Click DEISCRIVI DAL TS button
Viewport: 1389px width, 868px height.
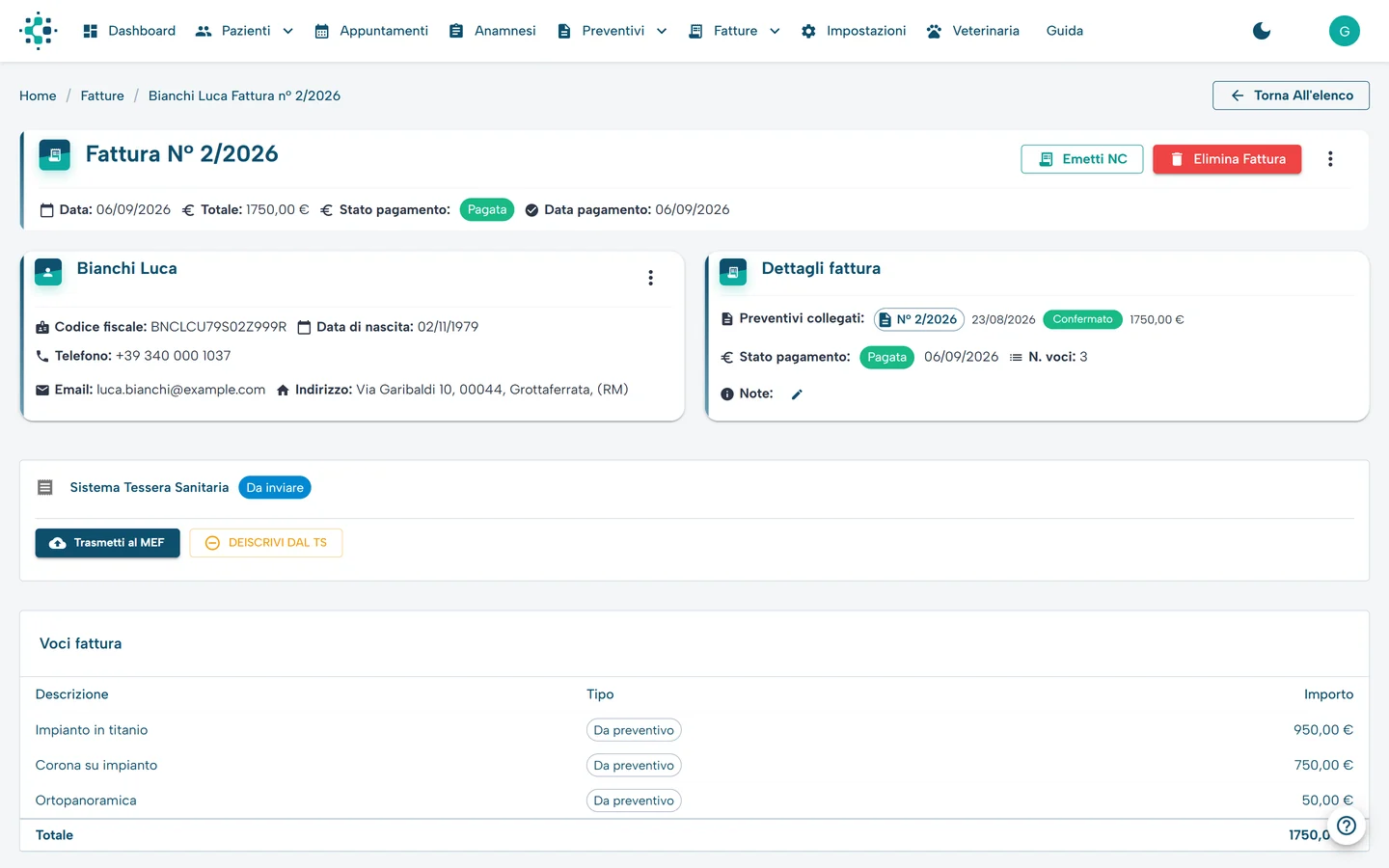pyautogui.click(x=266, y=543)
